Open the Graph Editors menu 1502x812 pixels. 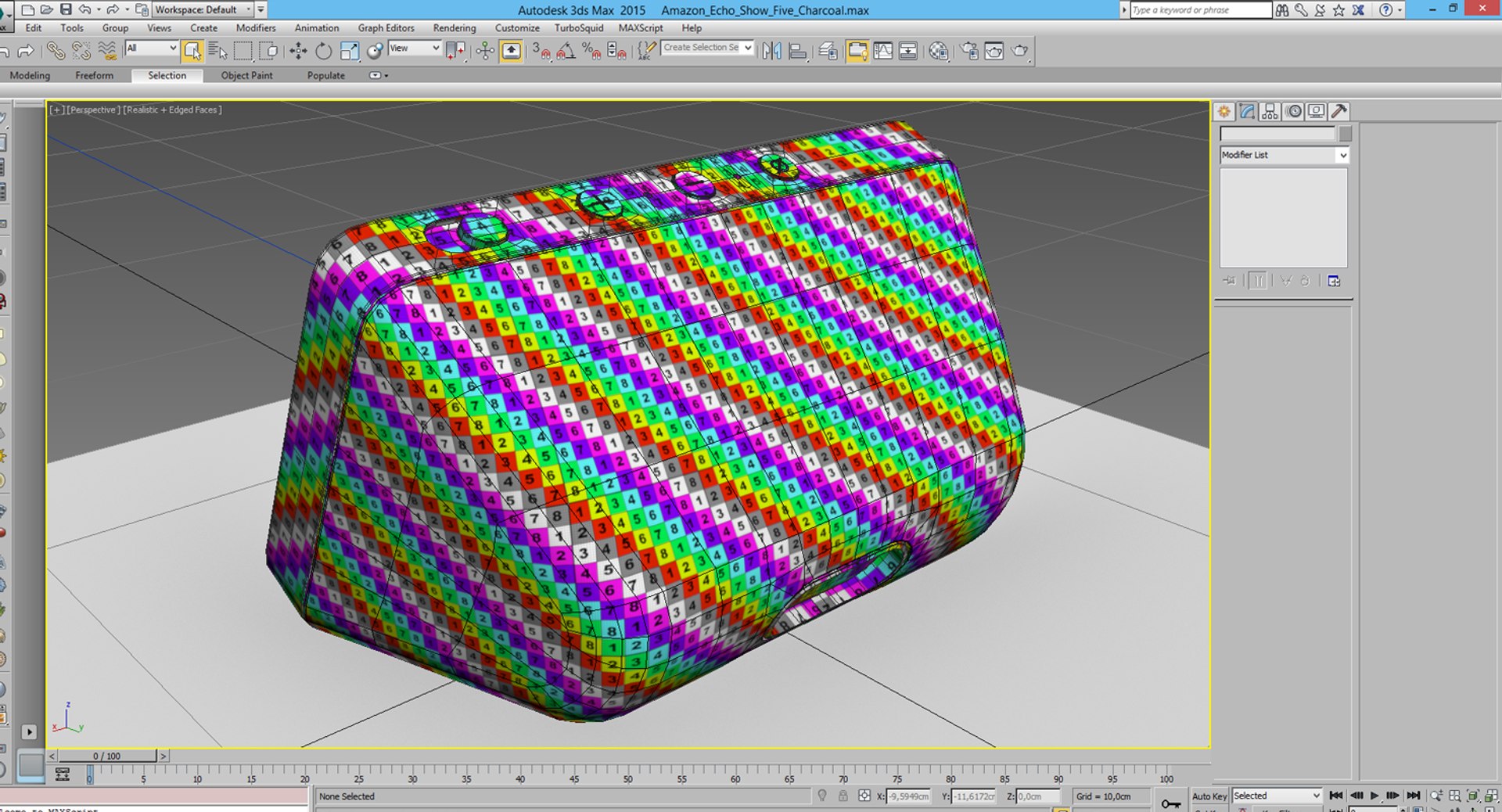386,27
